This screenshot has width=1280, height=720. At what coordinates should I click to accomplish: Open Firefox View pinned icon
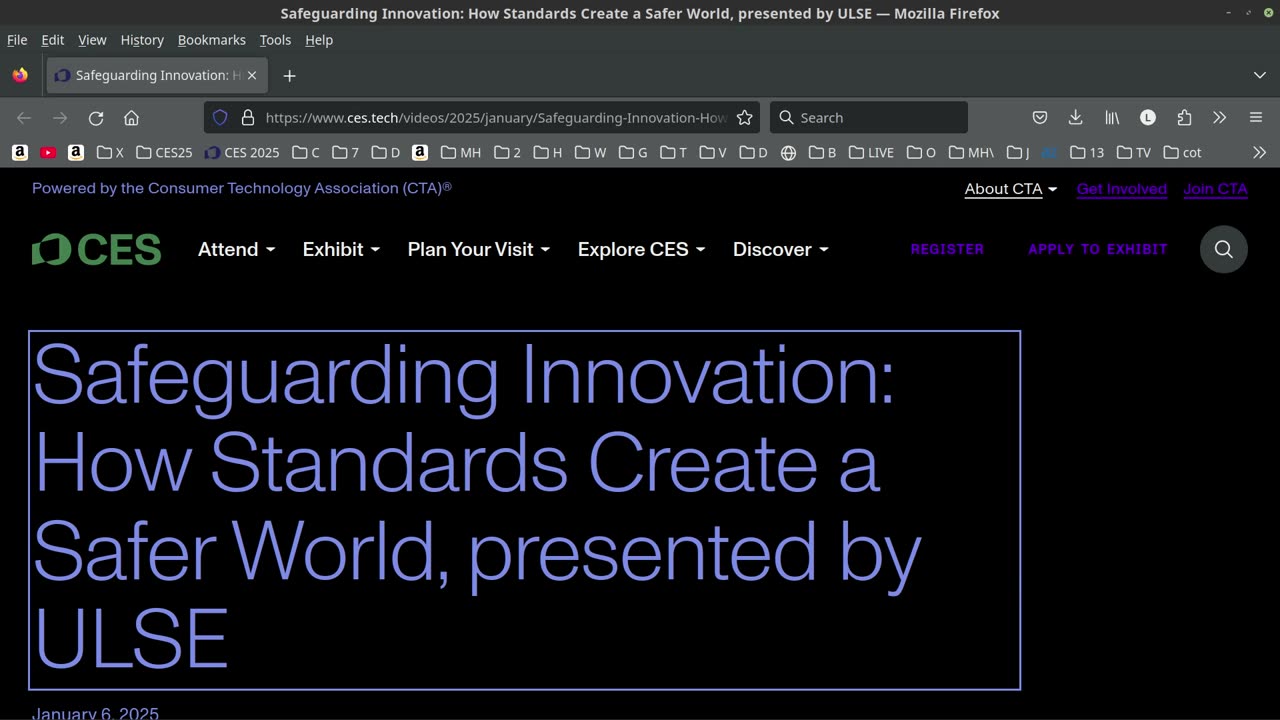pyautogui.click(x=20, y=76)
